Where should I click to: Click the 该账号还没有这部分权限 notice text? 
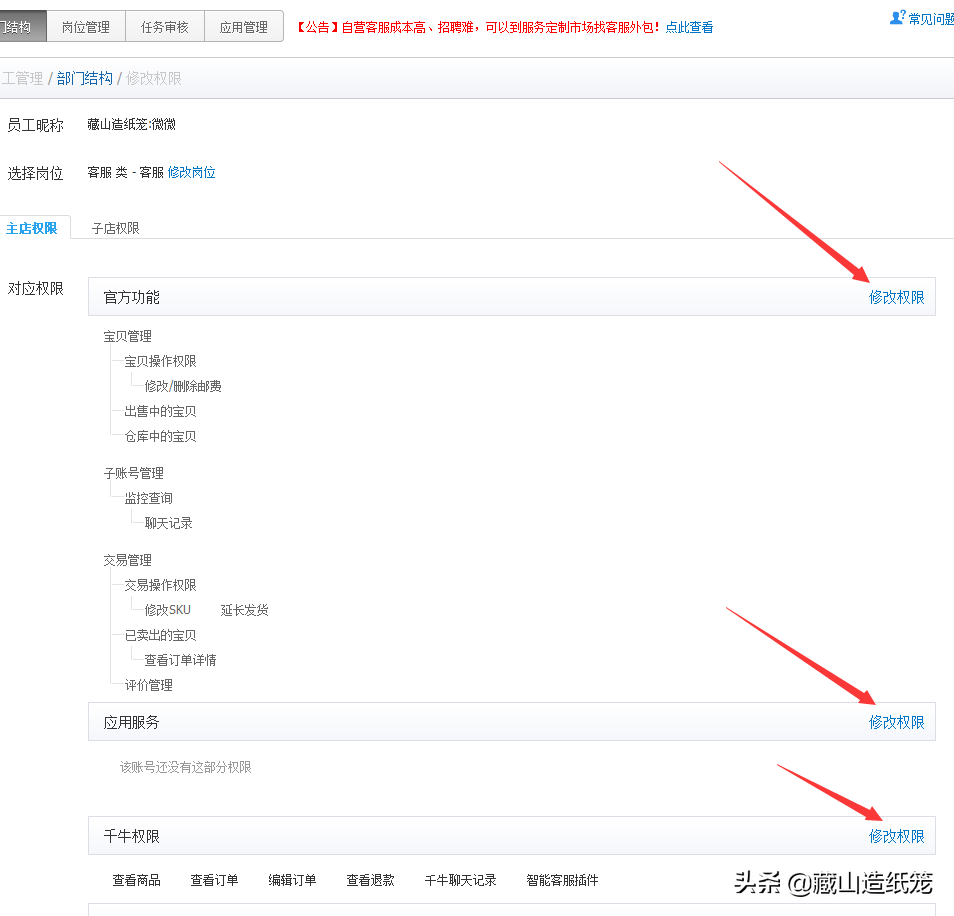(186, 768)
